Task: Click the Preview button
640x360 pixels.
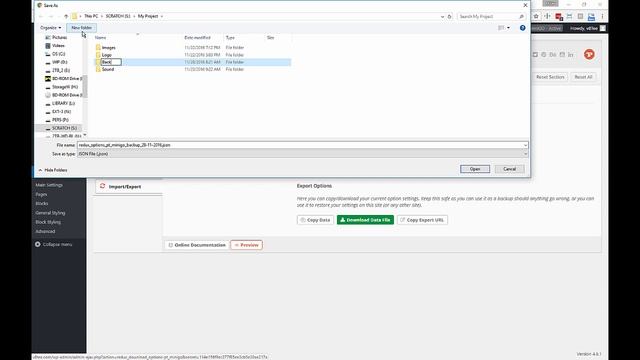Action: [247, 245]
